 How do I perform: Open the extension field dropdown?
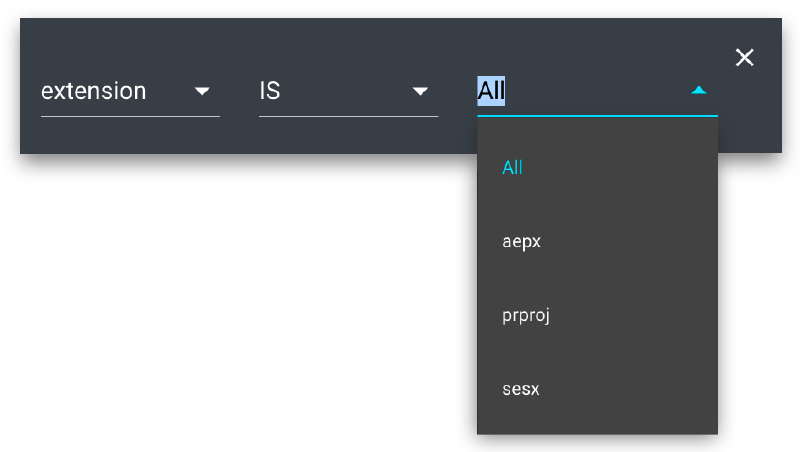[130, 91]
